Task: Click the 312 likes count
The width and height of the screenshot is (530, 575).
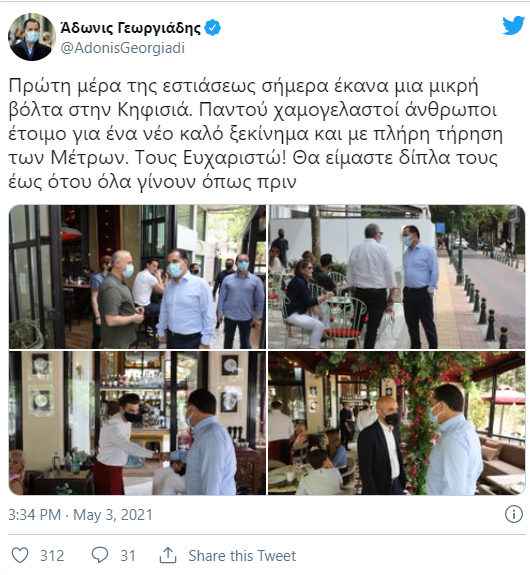Action: 52,556
